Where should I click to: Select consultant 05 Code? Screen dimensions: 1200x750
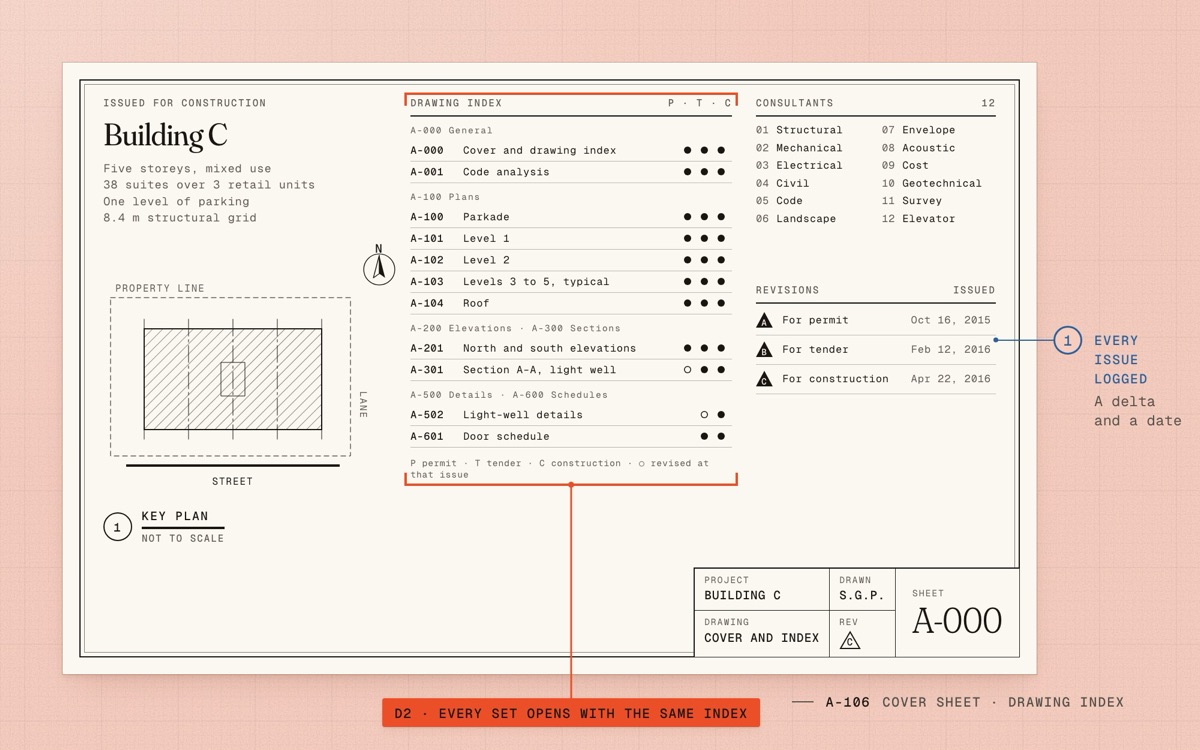click(779, 201)
